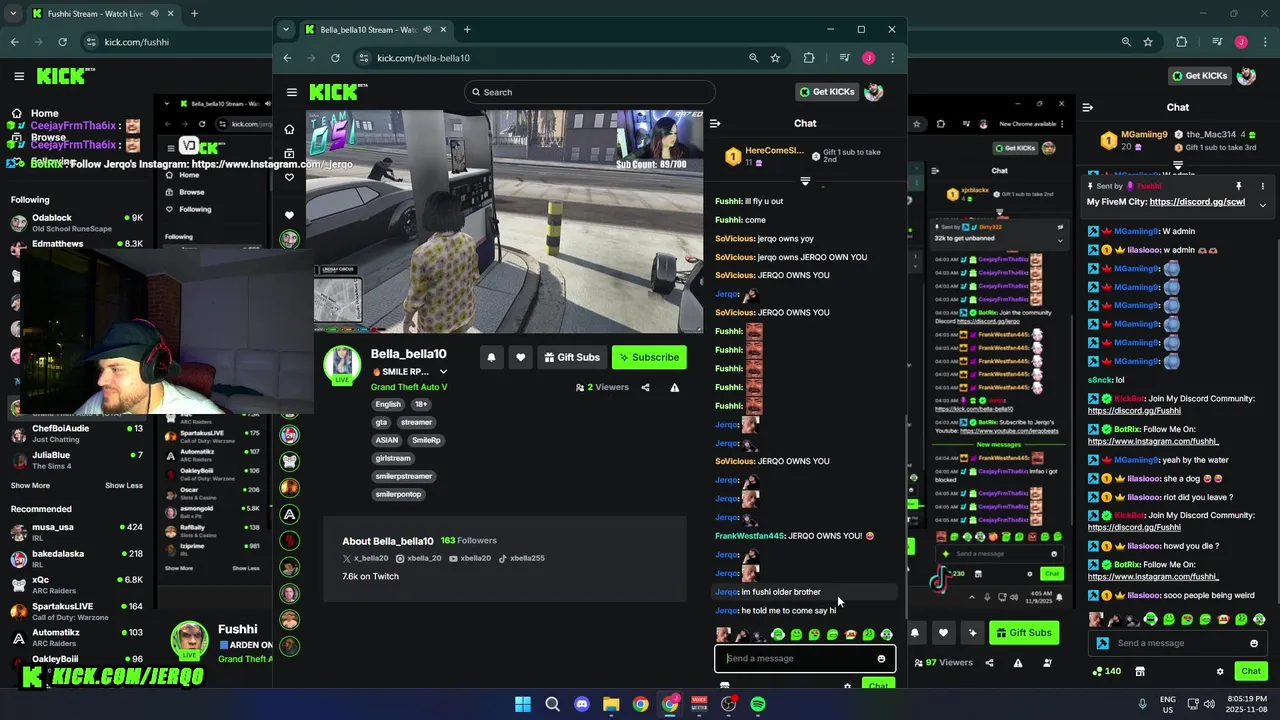Image resolution: width=1280 pixels, height=720 pixels.
Task: Open tab search dropdown in front Chrome window
Action: coord(286,30)
